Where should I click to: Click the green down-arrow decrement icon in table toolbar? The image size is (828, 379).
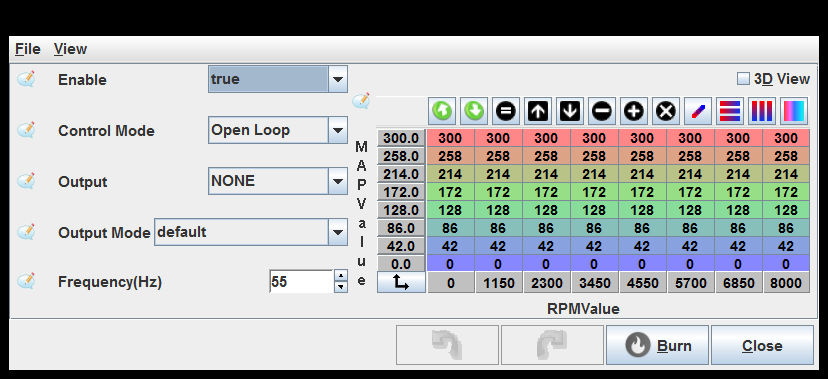pos(474,111)
